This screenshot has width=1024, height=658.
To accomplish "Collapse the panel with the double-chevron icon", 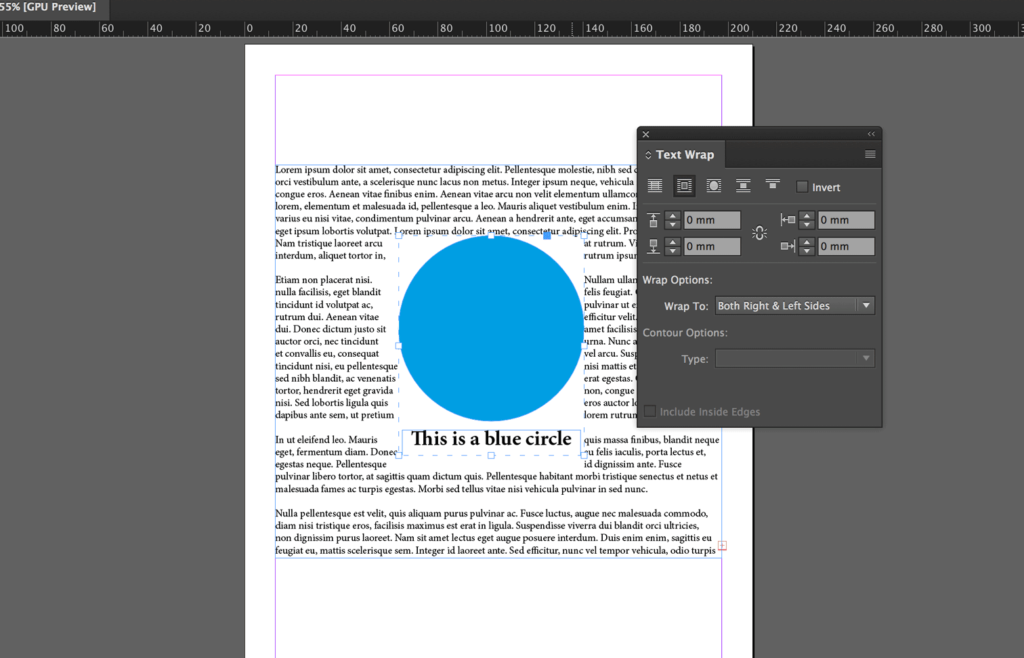I will pos(871,133).
